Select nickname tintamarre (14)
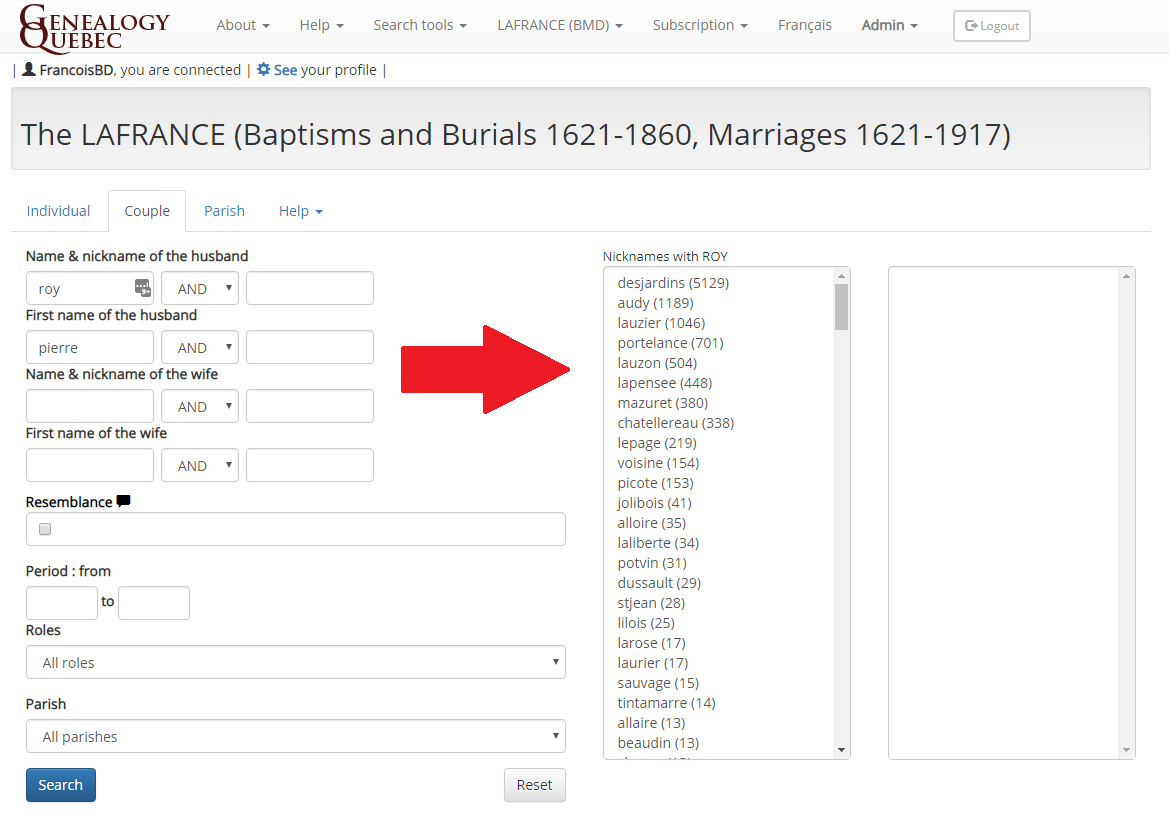1169x817 pixels. coord(667,703)
